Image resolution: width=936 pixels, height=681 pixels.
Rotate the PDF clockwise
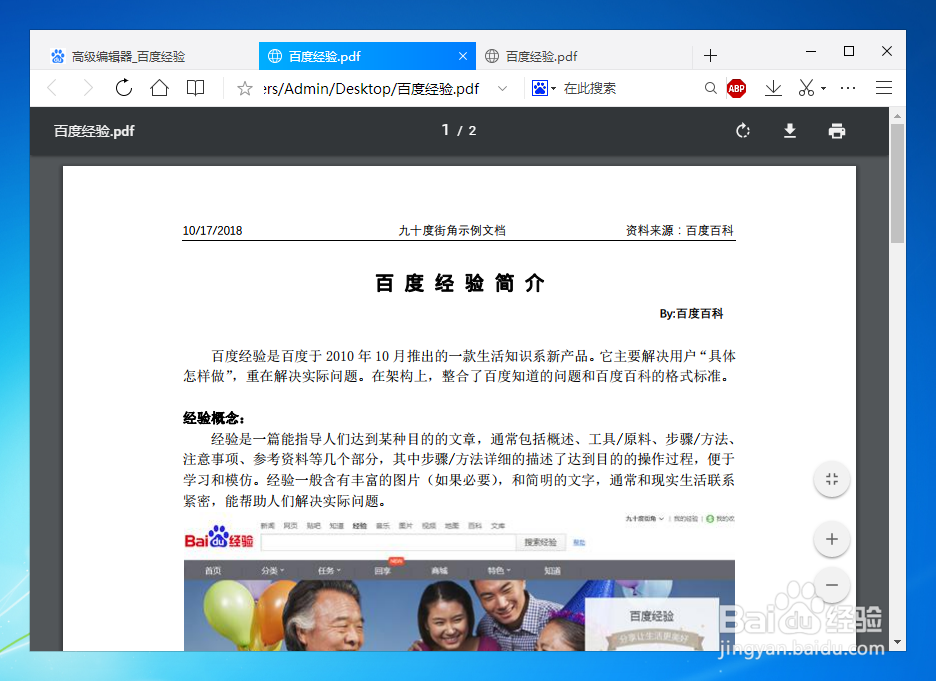pos(743,131)
